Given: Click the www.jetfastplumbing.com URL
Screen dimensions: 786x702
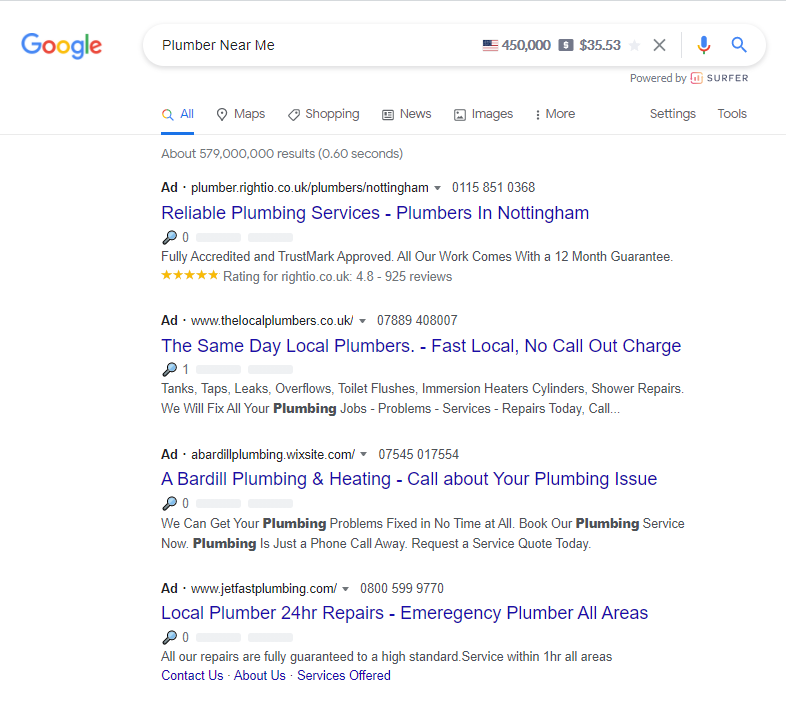Looking at the screenshot, I should coord(264,588).
